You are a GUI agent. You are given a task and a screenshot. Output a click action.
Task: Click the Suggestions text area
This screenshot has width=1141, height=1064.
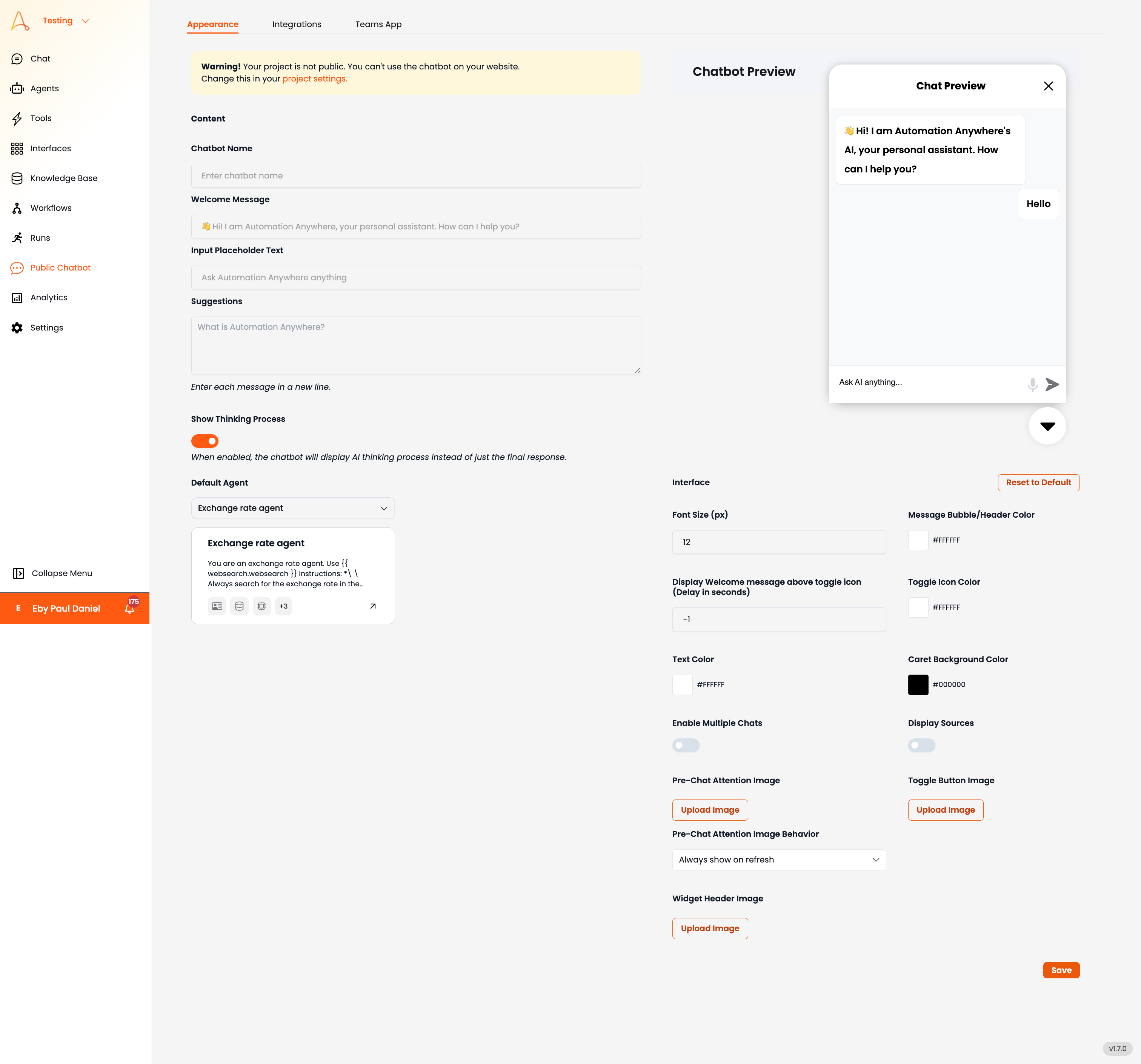click(415, 346)
